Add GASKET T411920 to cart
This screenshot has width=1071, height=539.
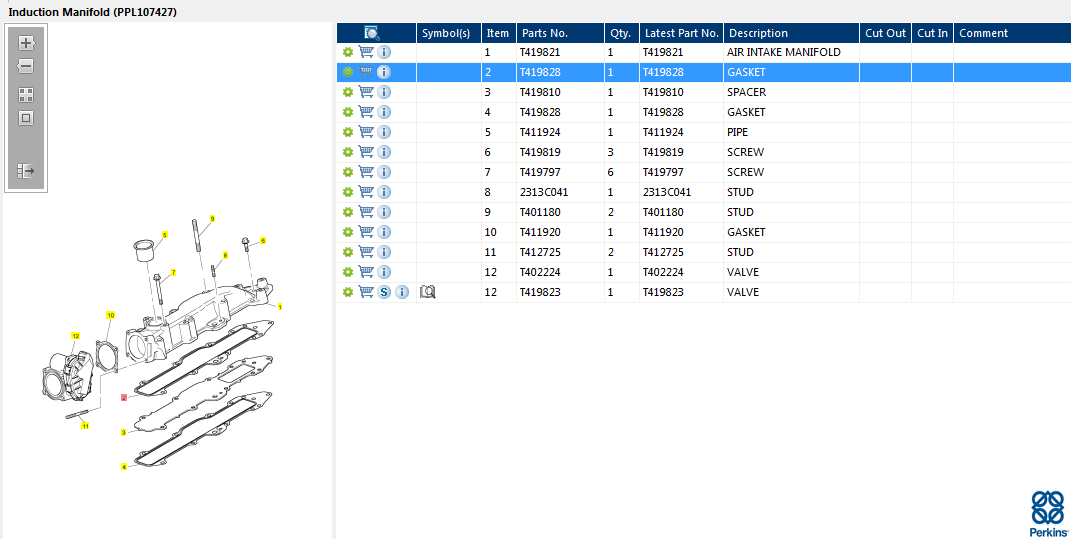click(x=366, y=232)
